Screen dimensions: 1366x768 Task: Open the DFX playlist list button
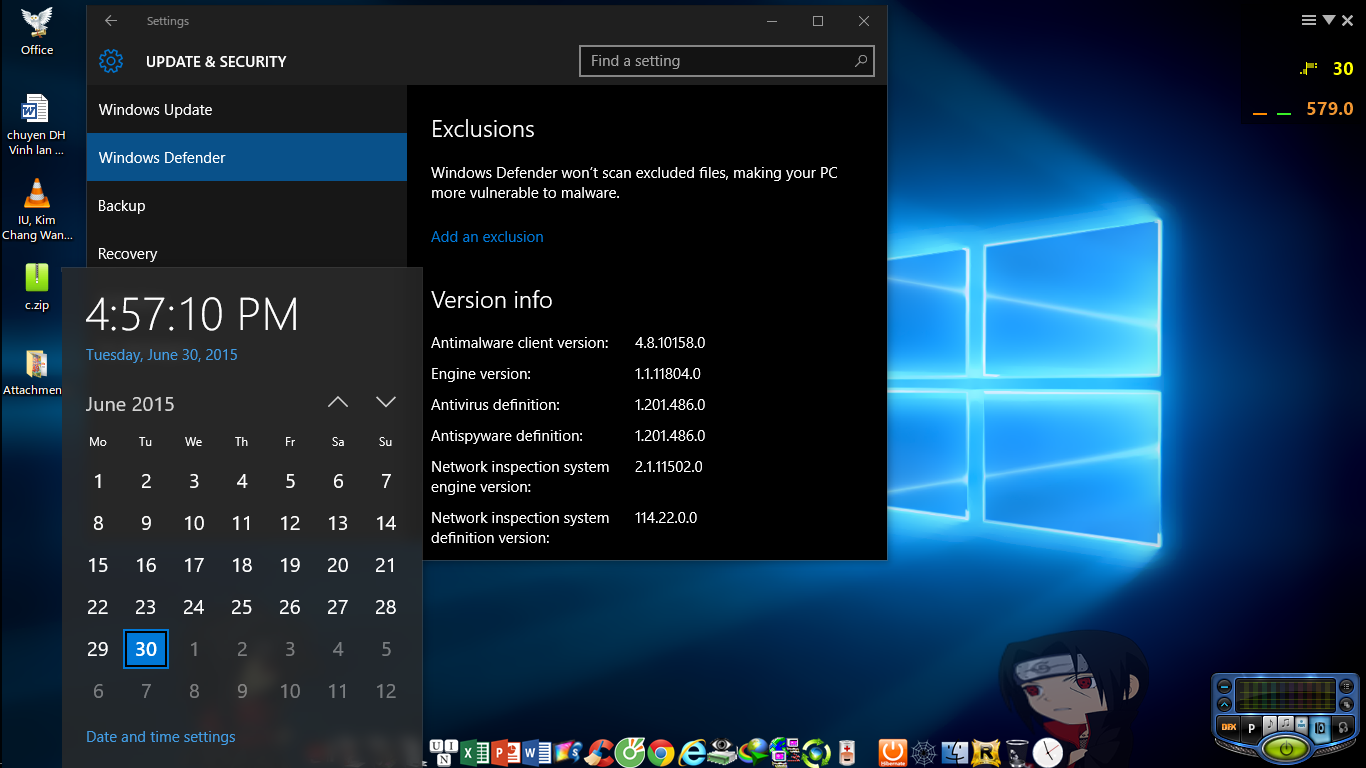pyautogui.click(x=1346, y=687)
